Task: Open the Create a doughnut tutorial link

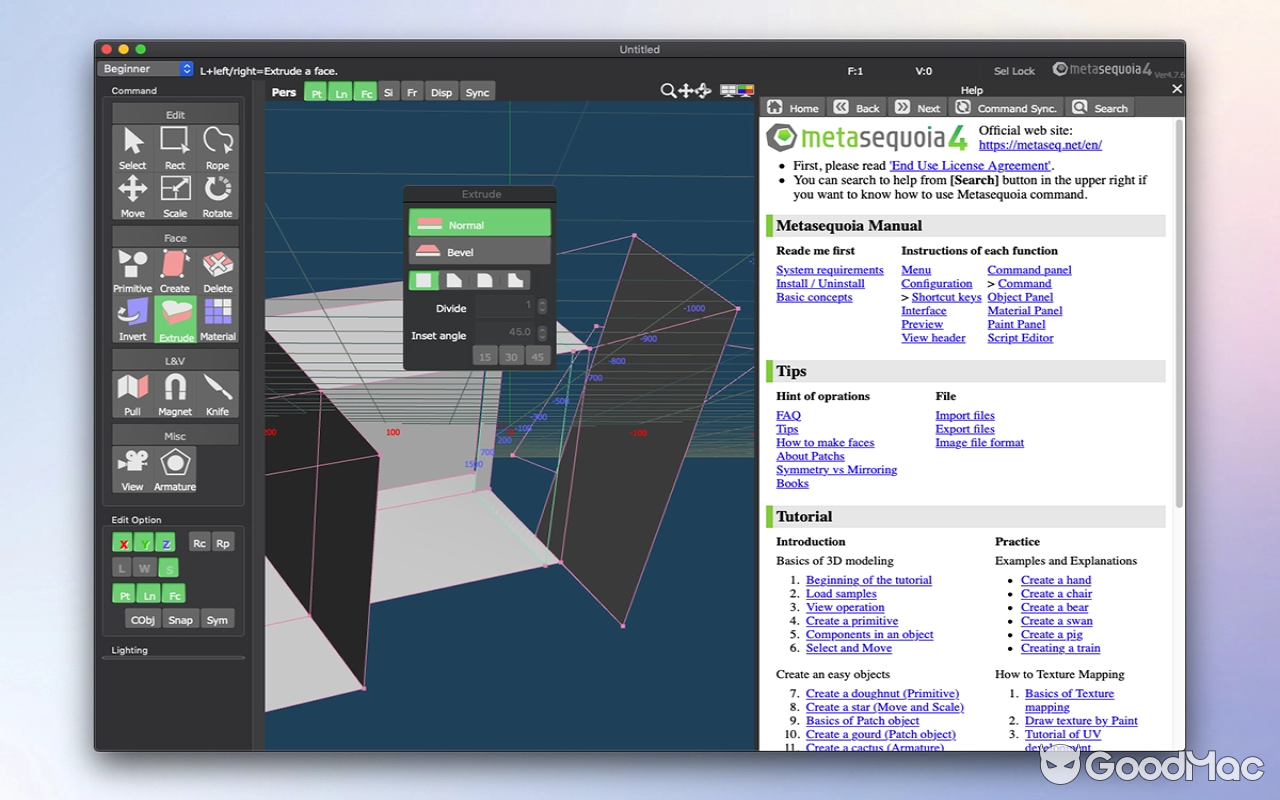Action: (882, 693)
